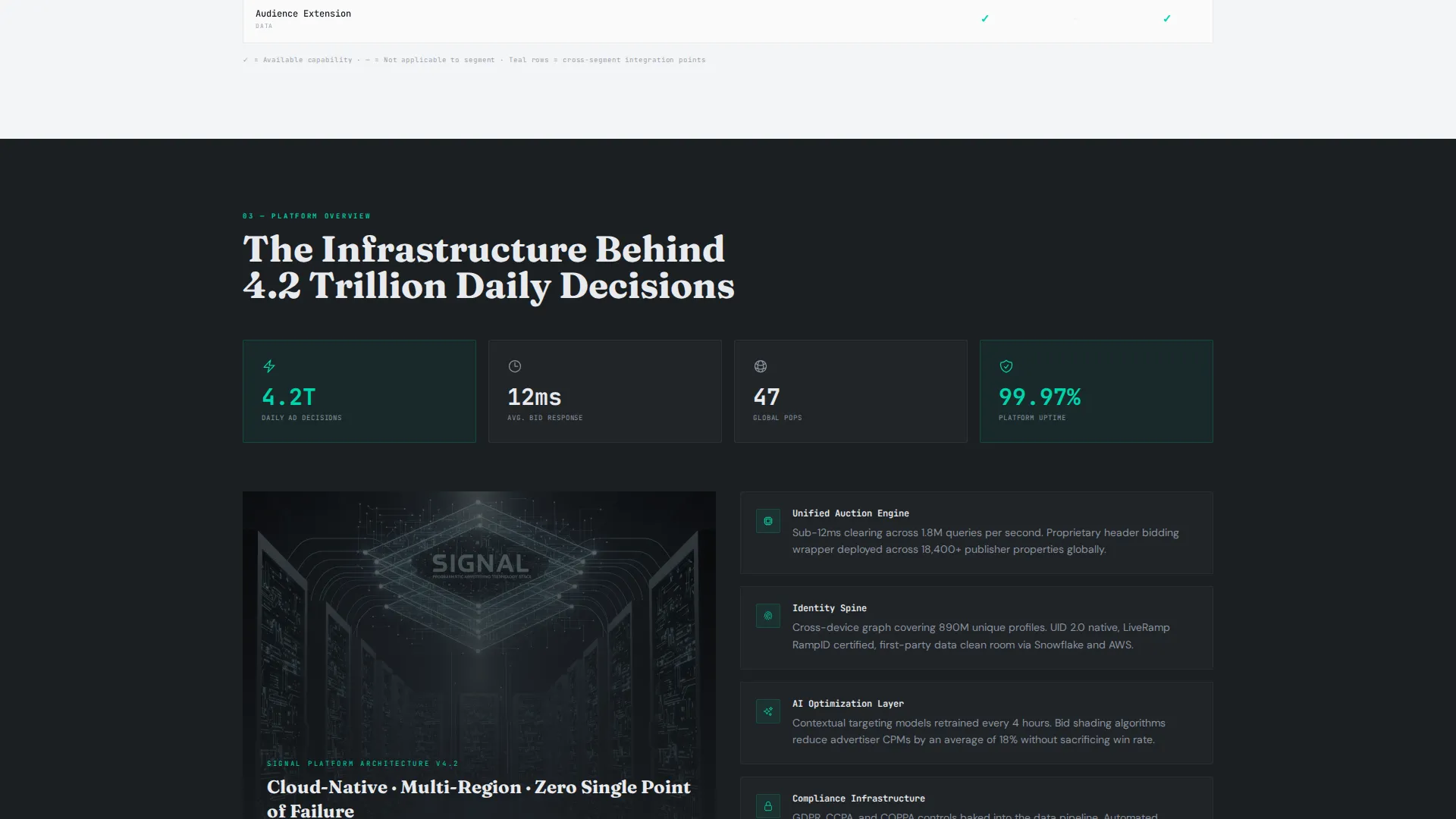Click the 'Cloud-Native · Multi-Region' image headline

click(x=479, y=799)
